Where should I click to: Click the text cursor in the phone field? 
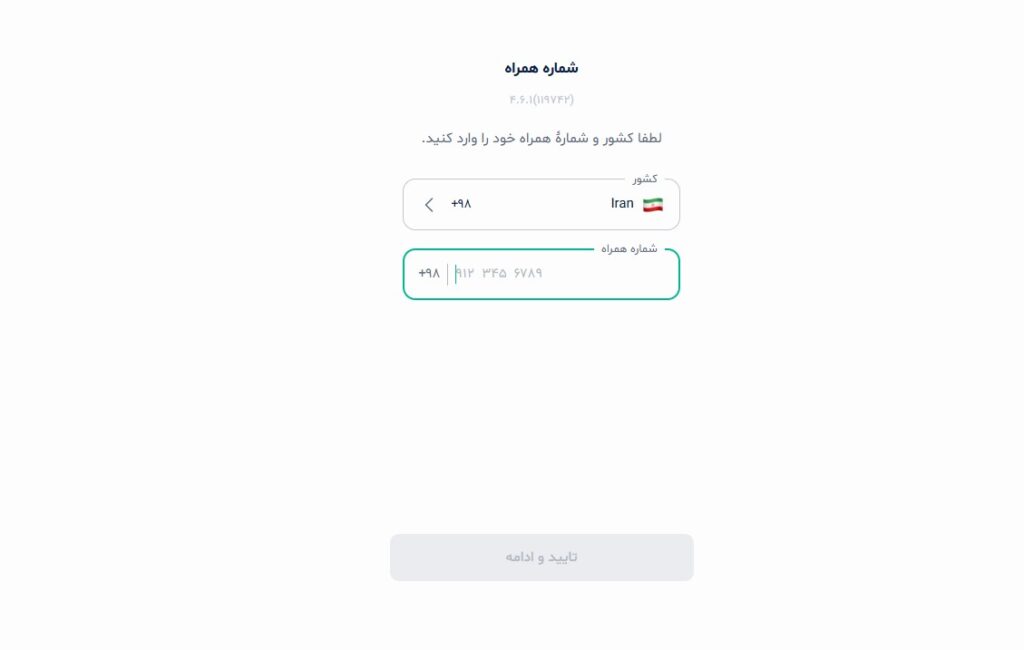pos(455,273)
